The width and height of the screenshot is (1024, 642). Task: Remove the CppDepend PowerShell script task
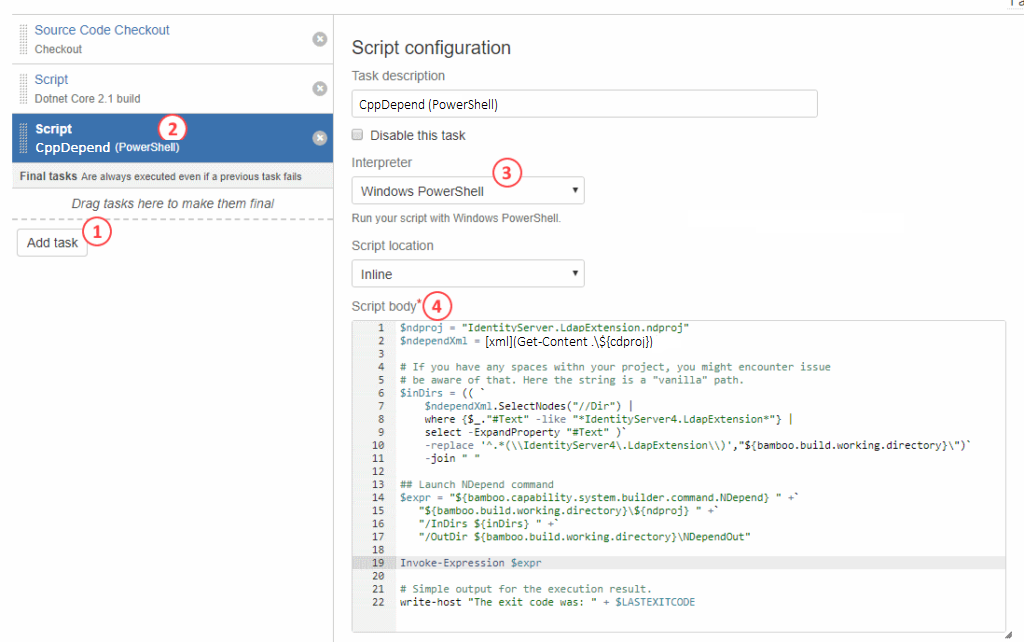319,138
